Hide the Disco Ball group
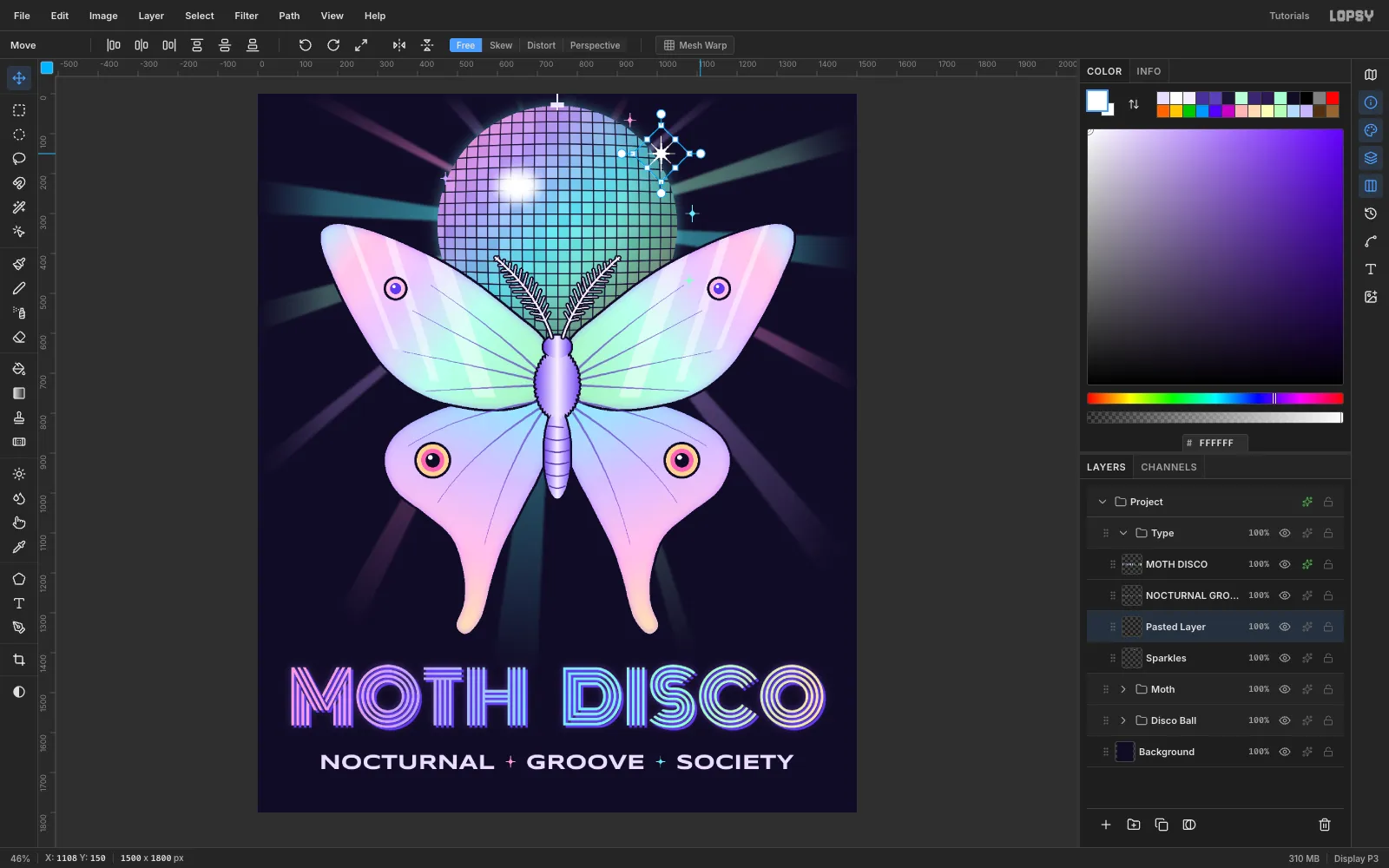The width and height of the screenshot is (1389, 868). pyautogui.click(x=1285, y=720)
